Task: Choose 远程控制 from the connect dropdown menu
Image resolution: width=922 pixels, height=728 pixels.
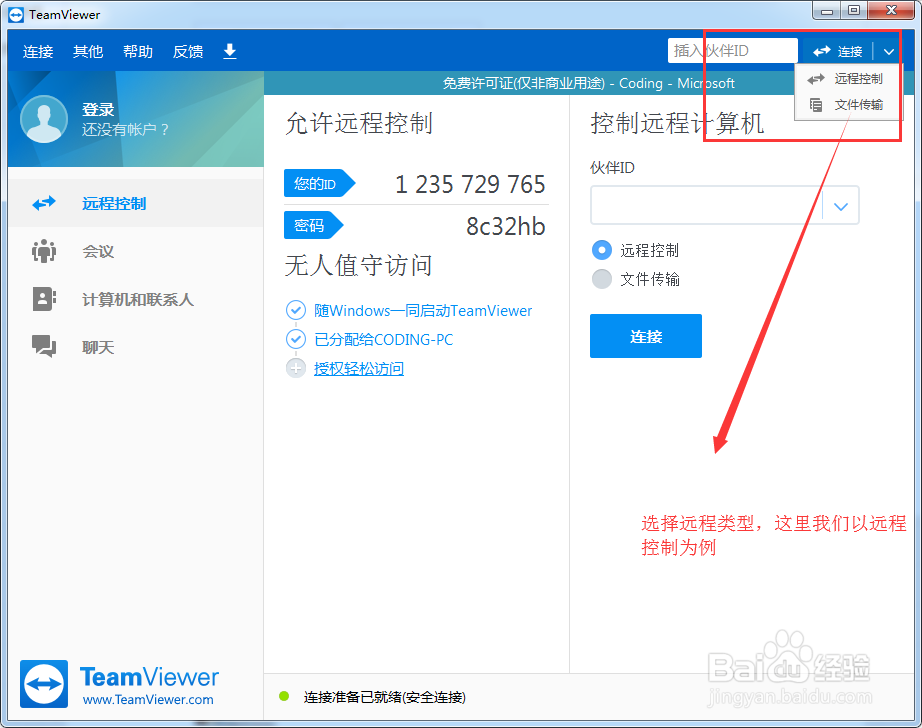Action: tap(847, 79)
